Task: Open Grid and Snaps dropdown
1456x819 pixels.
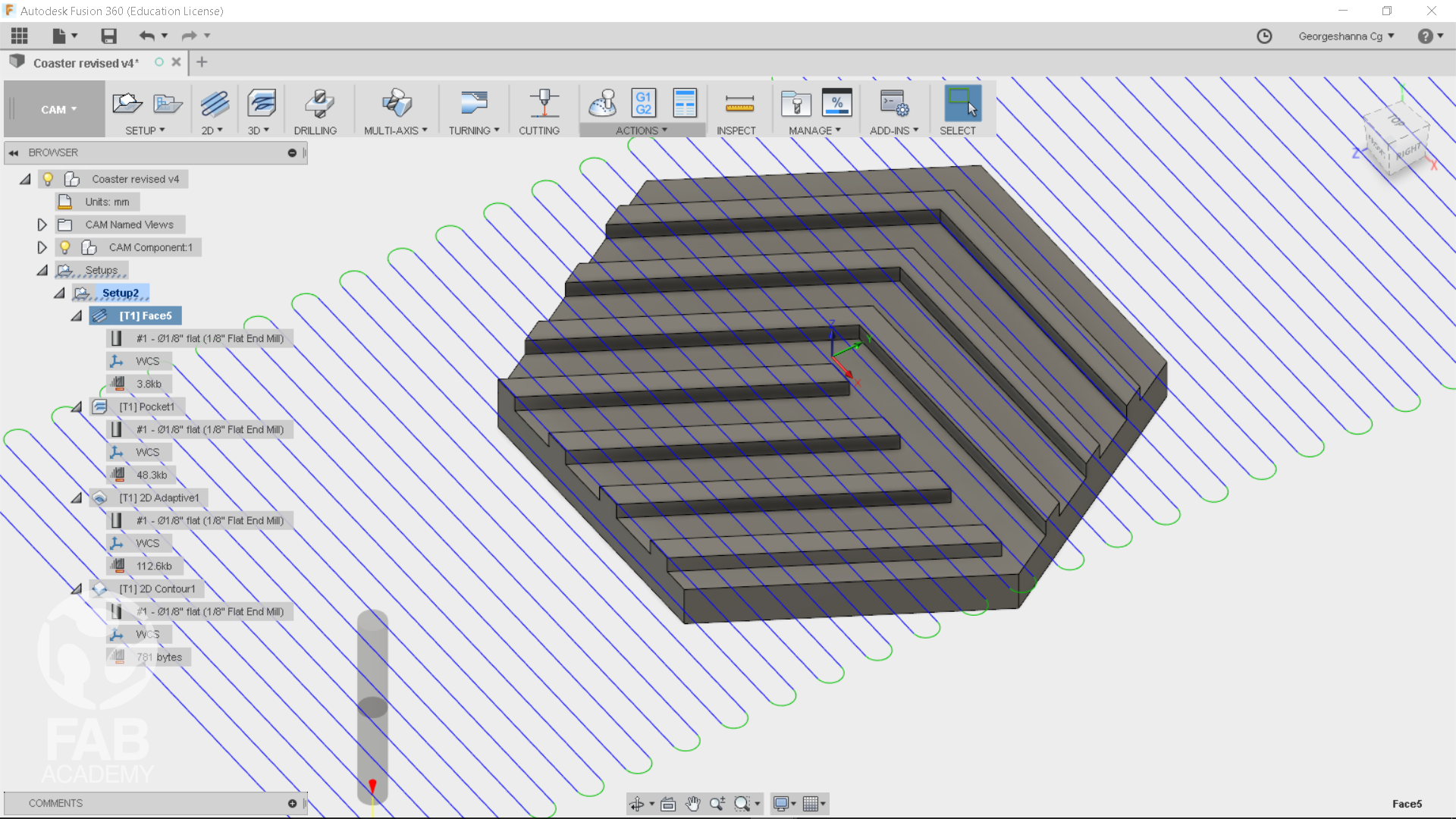Action: [814, 804]
